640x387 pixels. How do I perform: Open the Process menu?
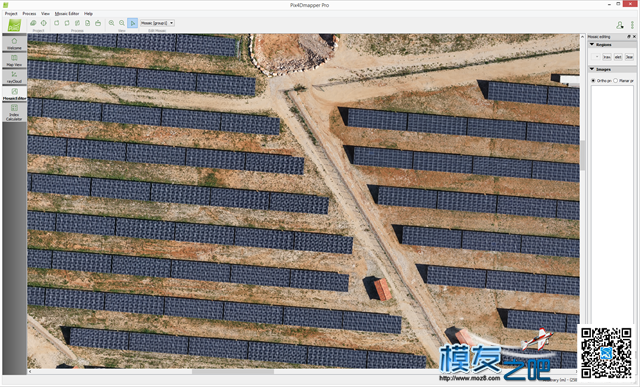click(x=29, y=13)
